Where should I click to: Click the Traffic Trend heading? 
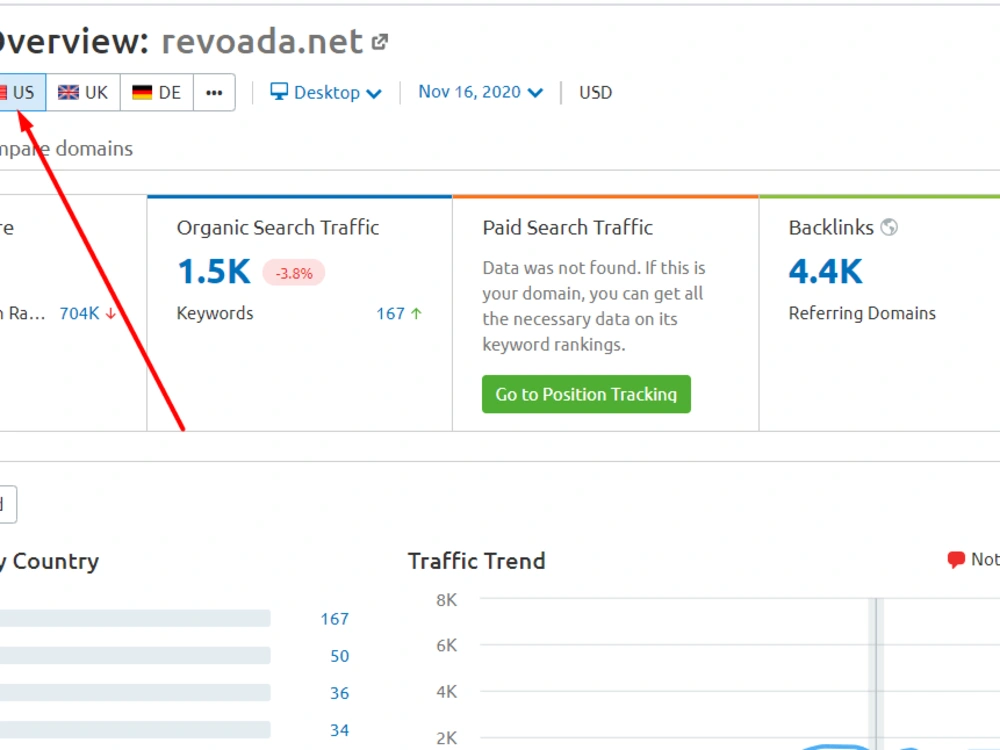click(x=476, y=561)
